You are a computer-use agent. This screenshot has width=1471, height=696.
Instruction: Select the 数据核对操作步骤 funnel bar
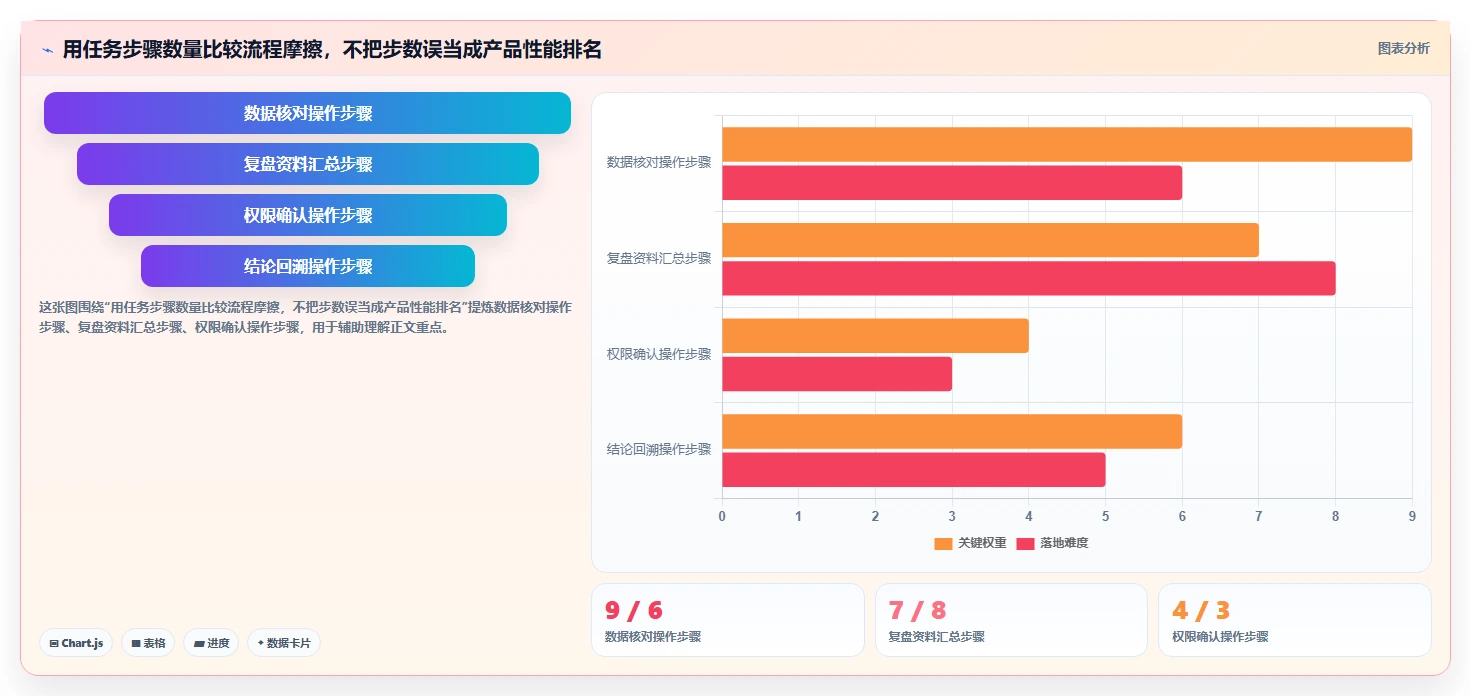pyautogui.click(x=307, y=113)
